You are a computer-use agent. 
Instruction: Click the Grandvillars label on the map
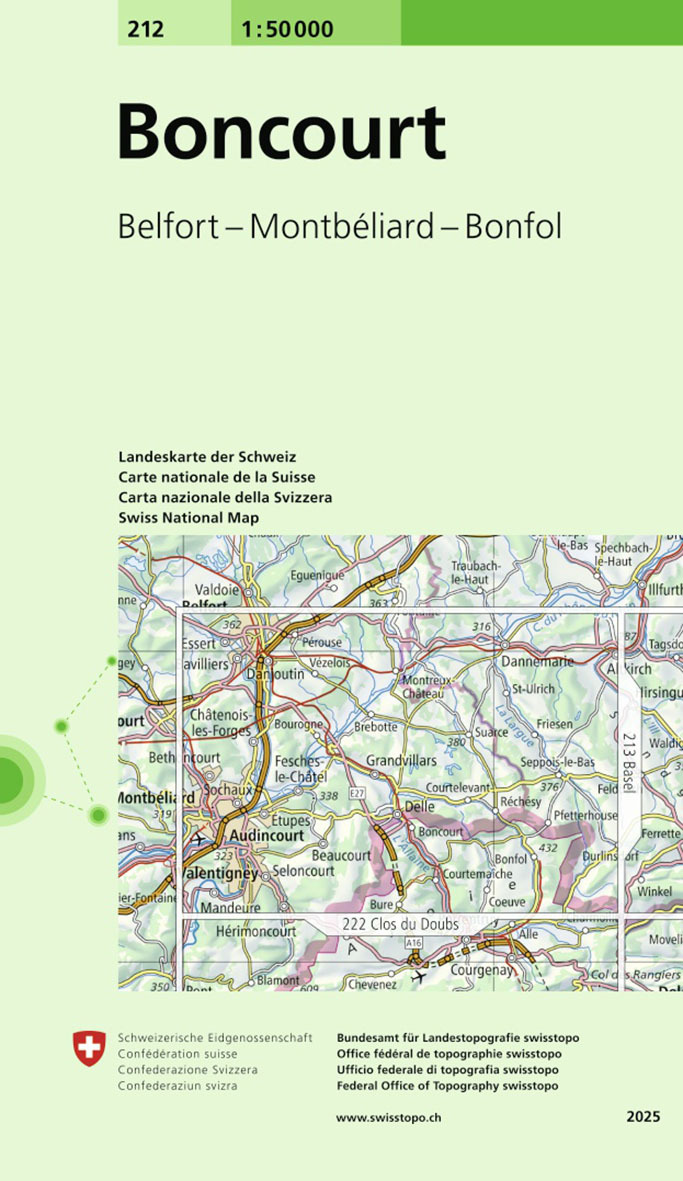401,761
